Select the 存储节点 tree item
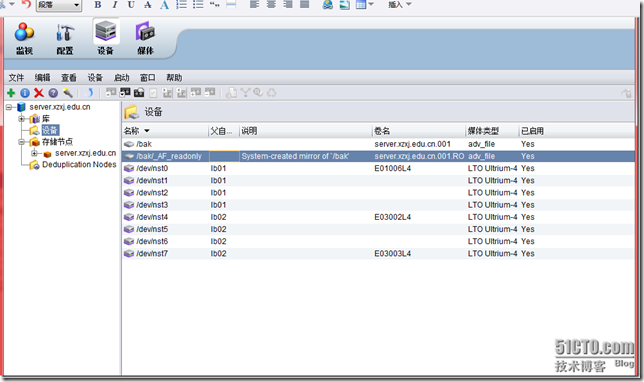 point(58,142)
